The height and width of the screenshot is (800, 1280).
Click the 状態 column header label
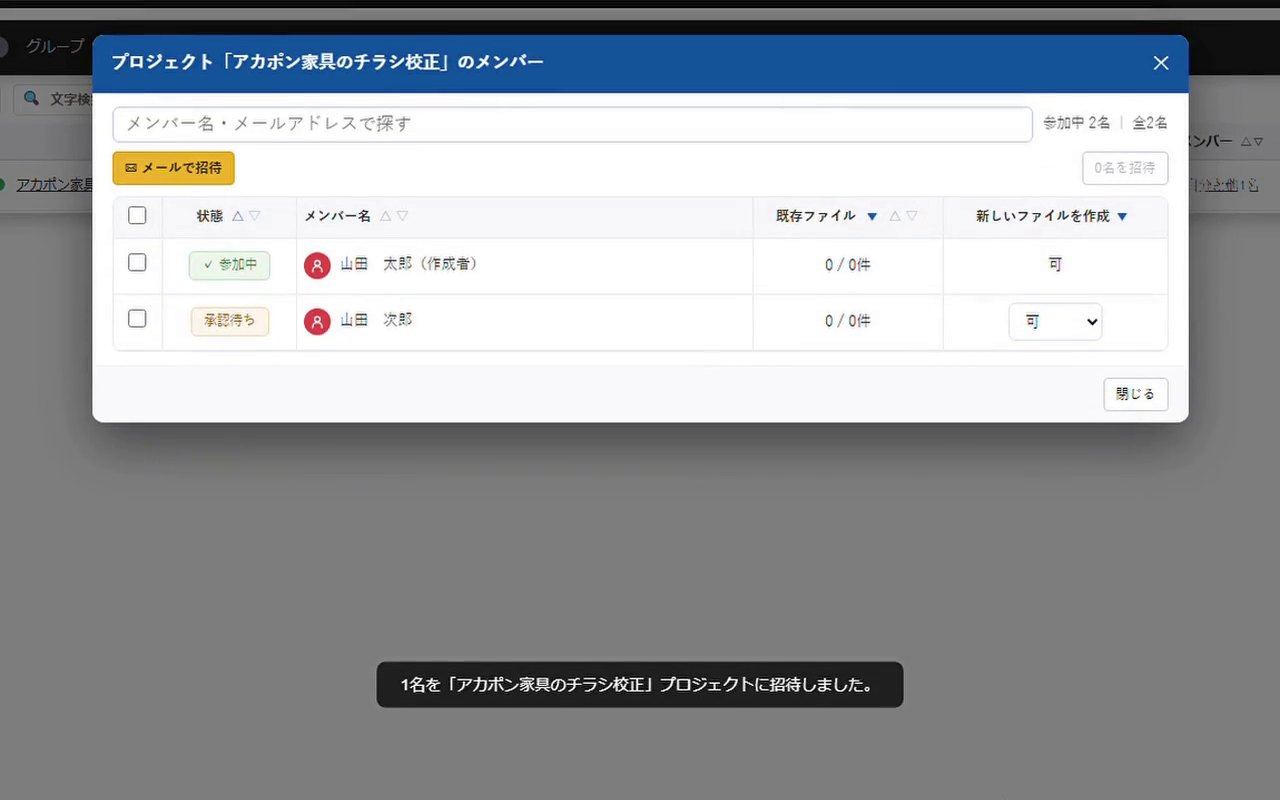[210, 216]
